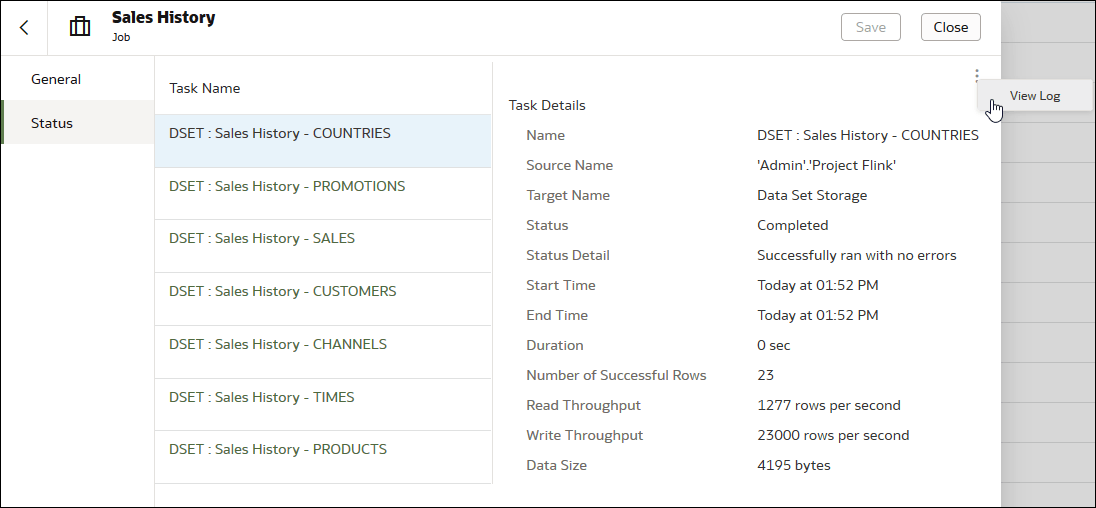The width and height of the screenshot is (1096, 508).
Task: Switch to the General tab
Action: (56, 79)
